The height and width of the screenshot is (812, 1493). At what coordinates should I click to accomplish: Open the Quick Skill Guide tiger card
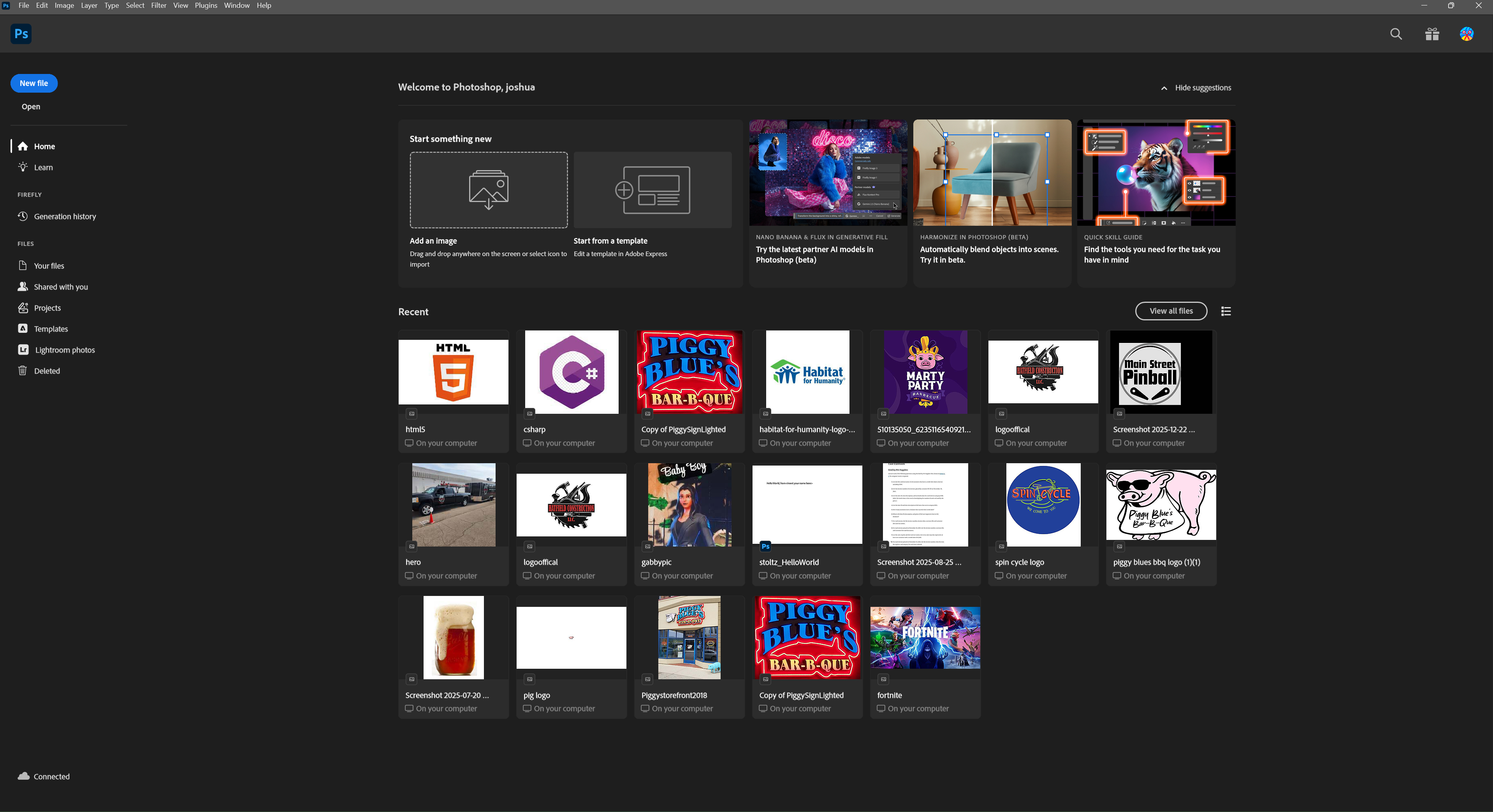click(x=1156, y=203)
